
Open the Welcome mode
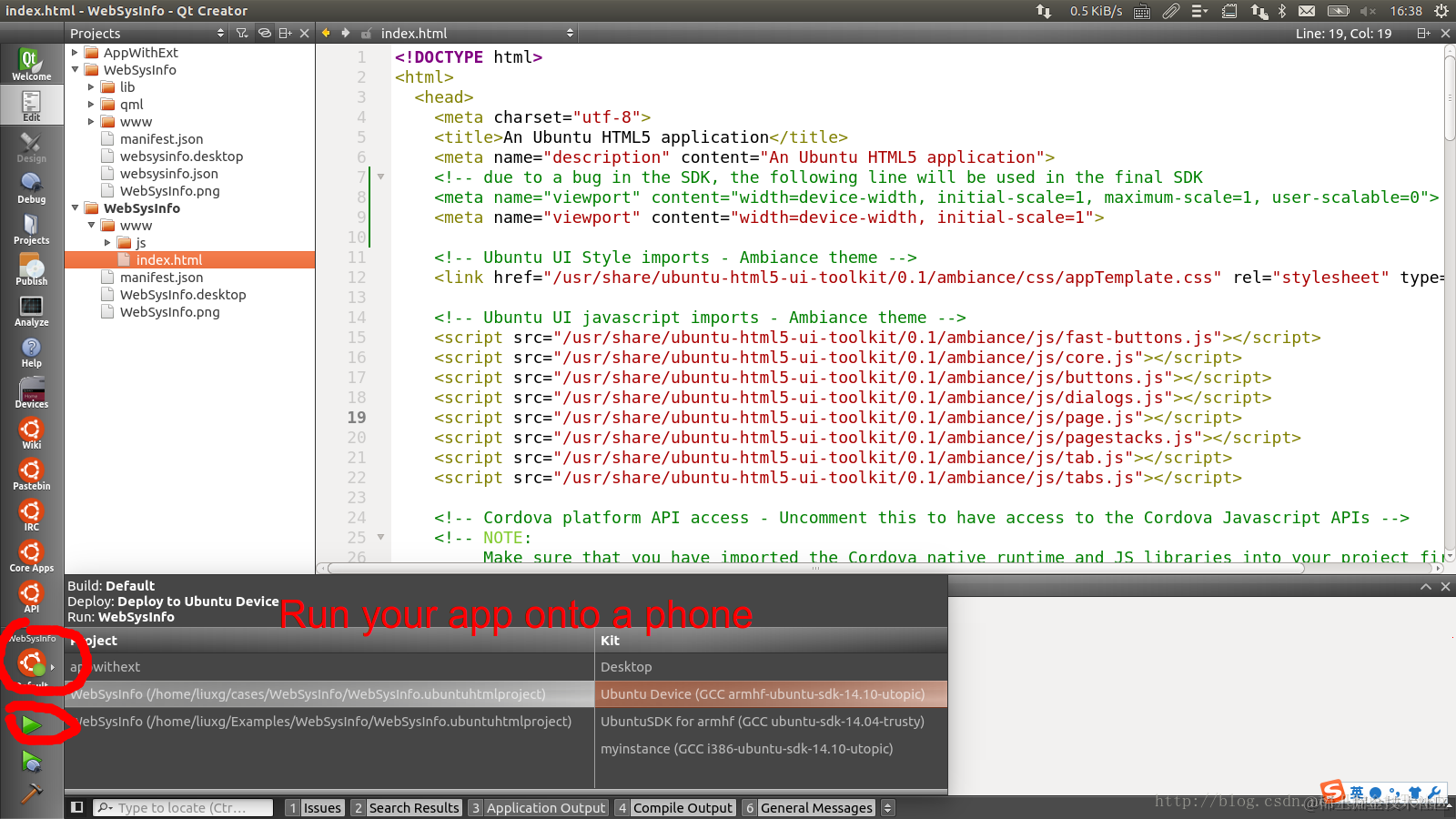31,65
